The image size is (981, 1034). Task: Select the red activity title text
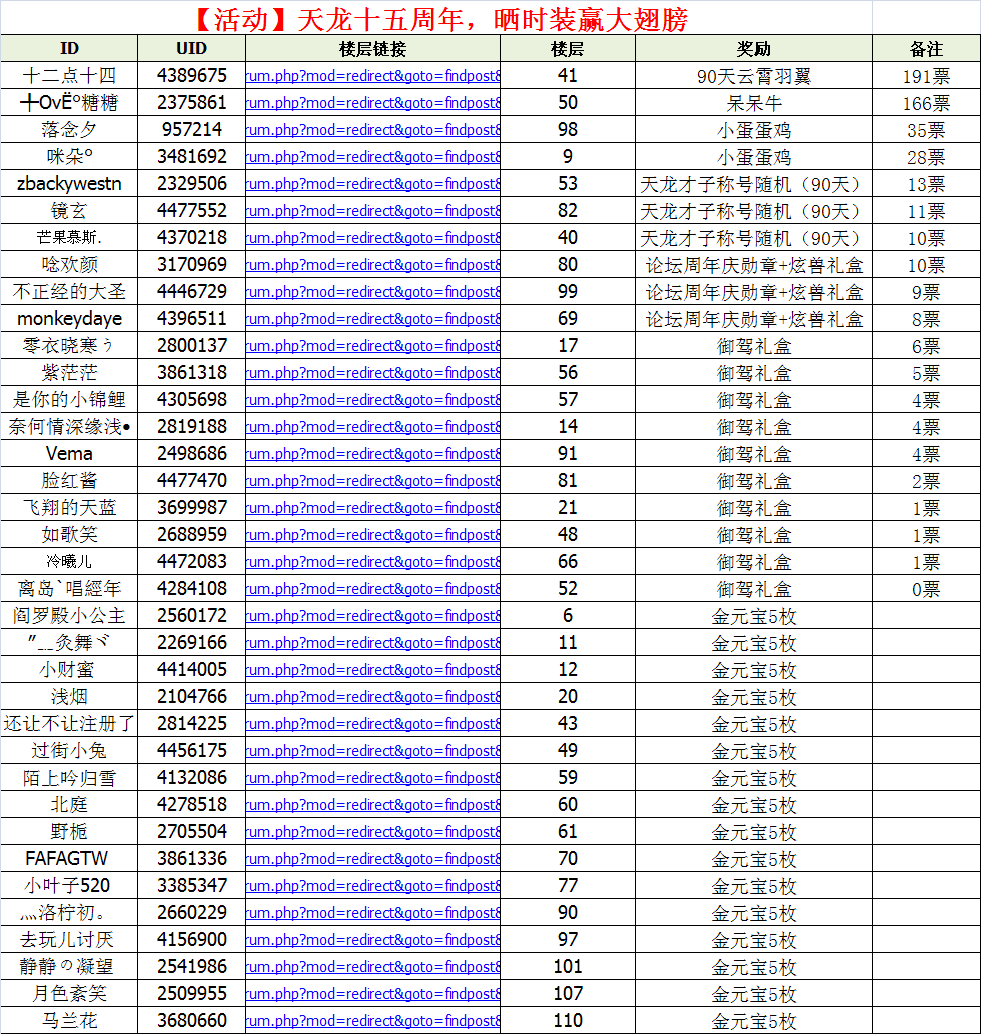439,19
